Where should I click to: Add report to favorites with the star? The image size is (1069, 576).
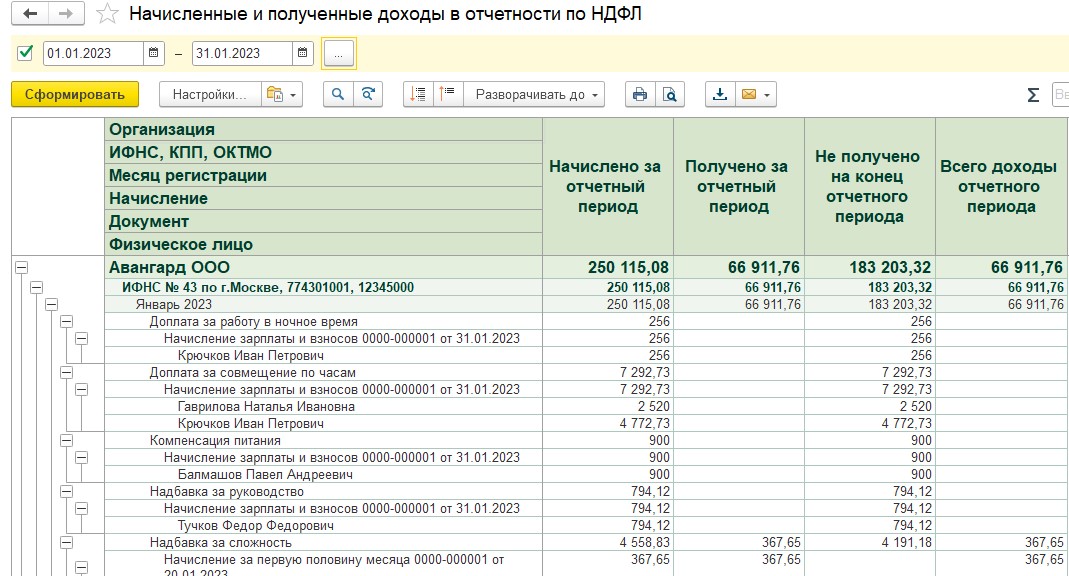click(107, 14)
